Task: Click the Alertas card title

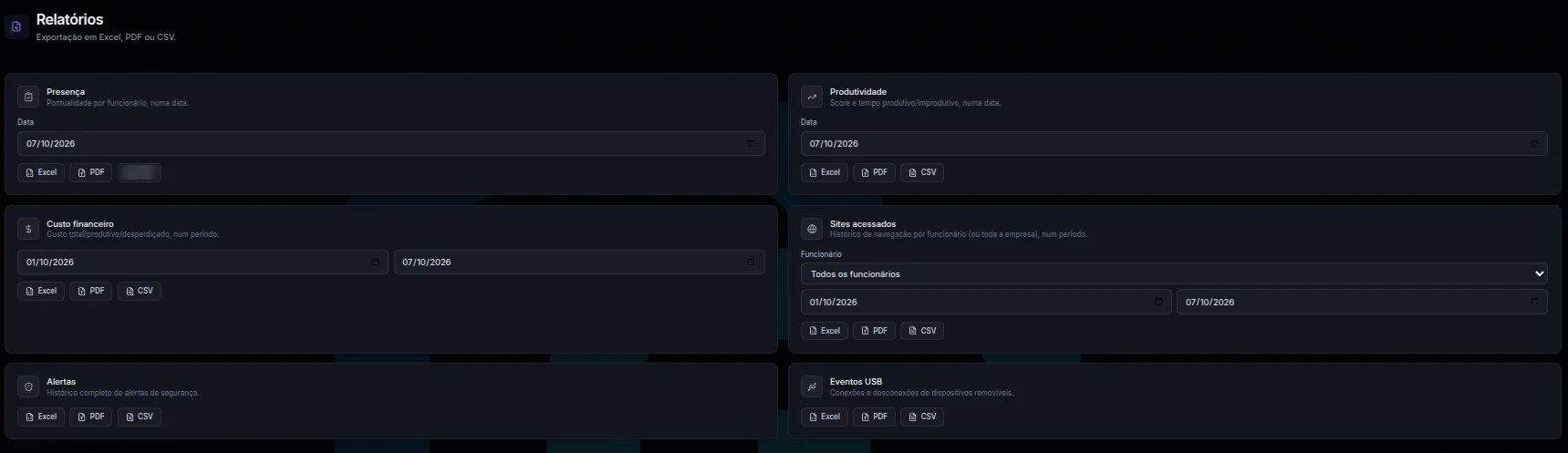Action: pos(61,382)
